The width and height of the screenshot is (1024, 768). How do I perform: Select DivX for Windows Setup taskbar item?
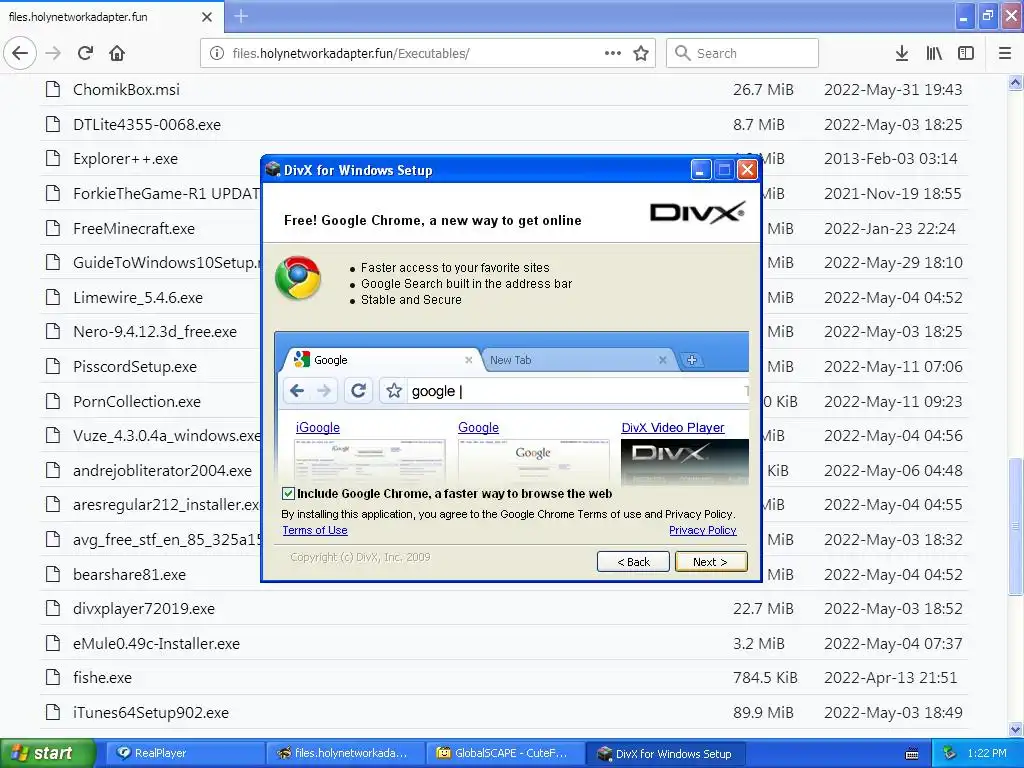(665, 753)
